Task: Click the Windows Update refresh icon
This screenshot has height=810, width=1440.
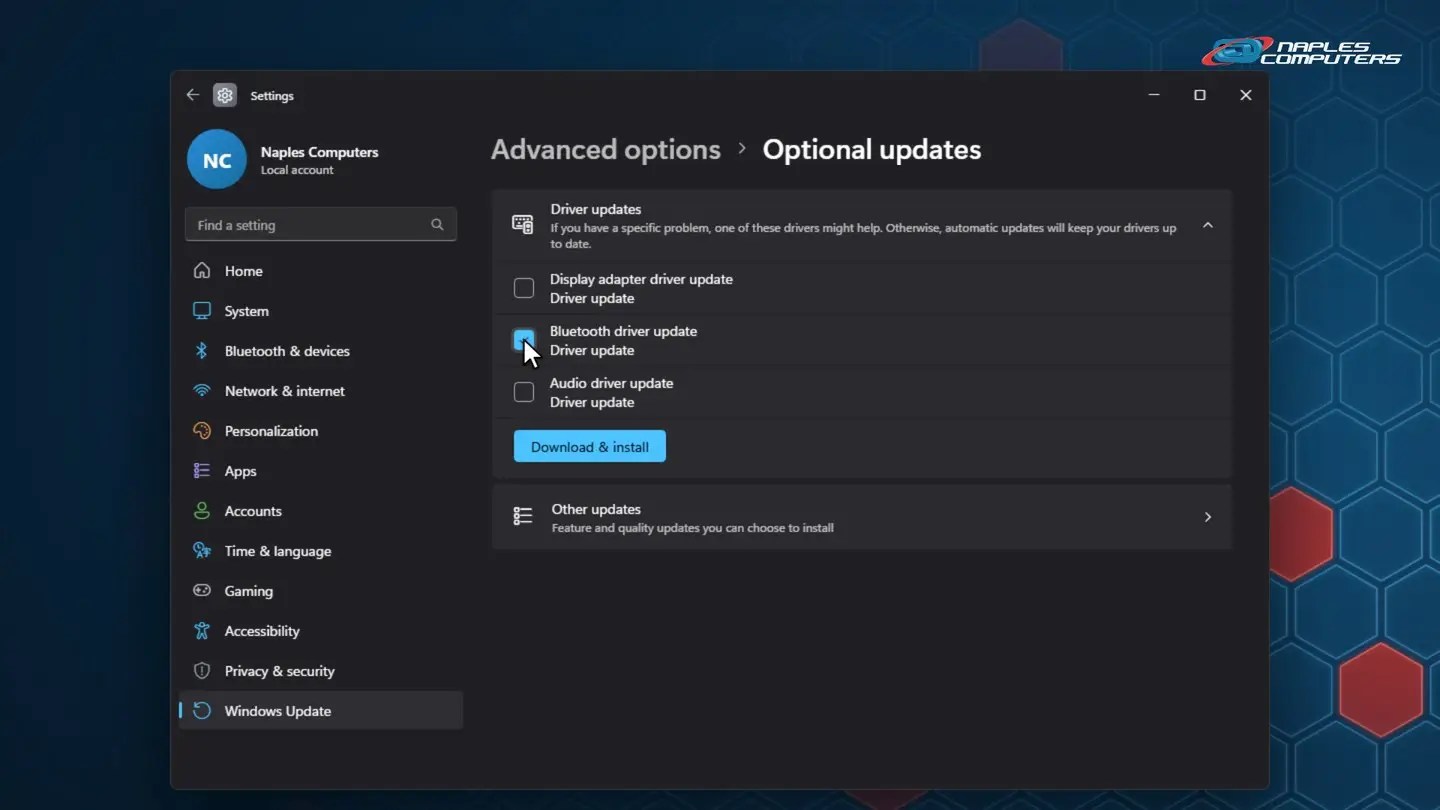Action: (x=202, y=711)
